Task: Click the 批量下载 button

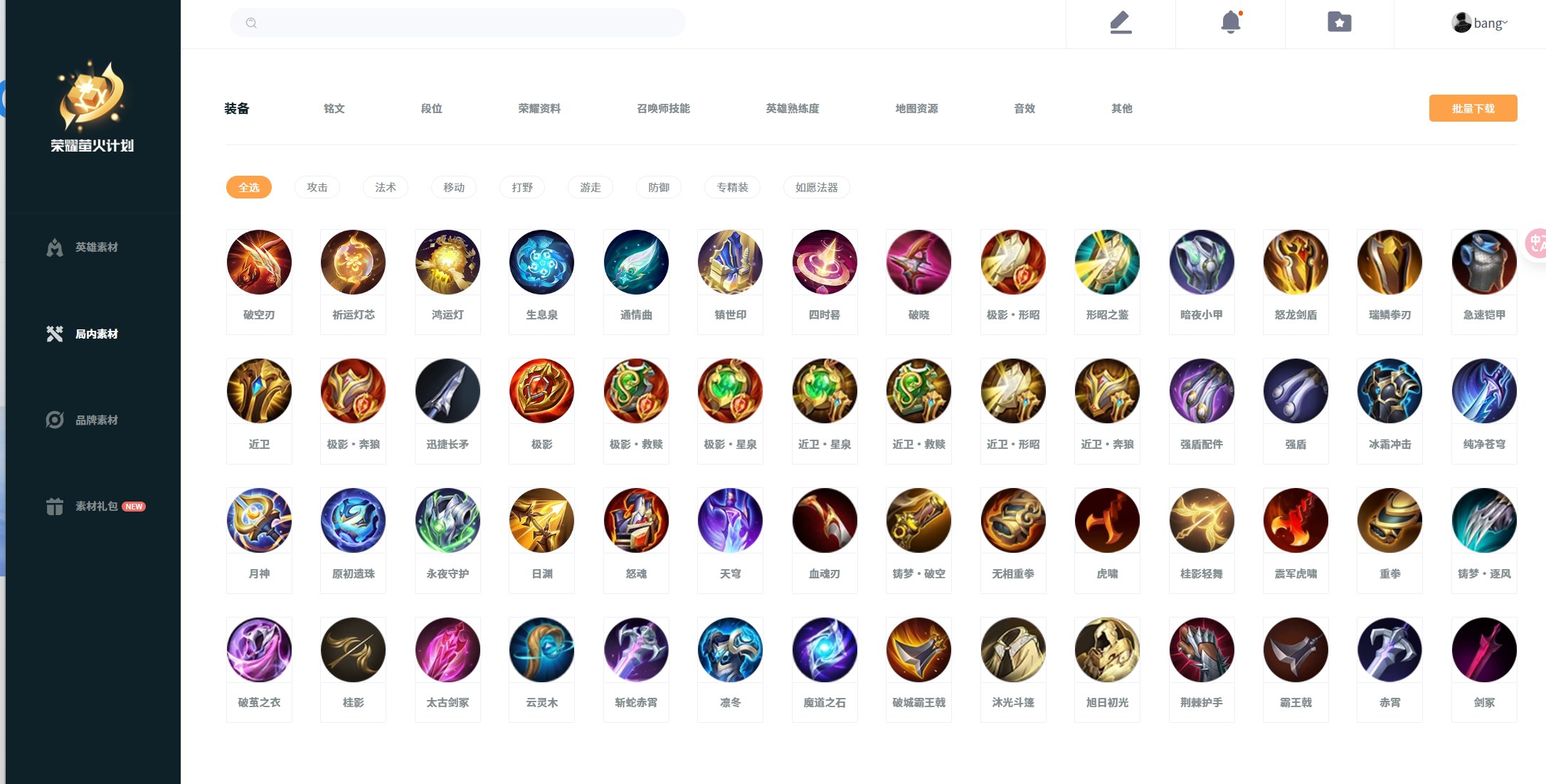Action: tap(1473, 108)
